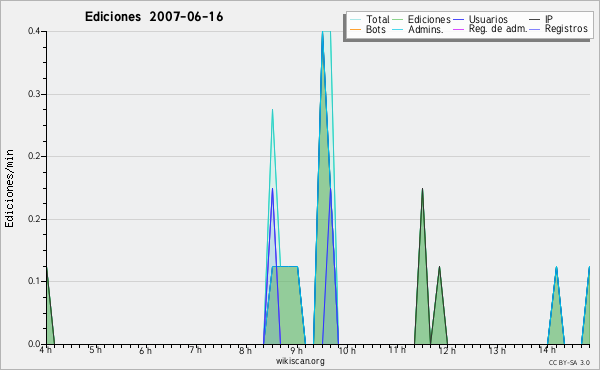Click the 14 h axis label
Image resolution: width=600 pixels, height=370 pixels.
(547, 350)
